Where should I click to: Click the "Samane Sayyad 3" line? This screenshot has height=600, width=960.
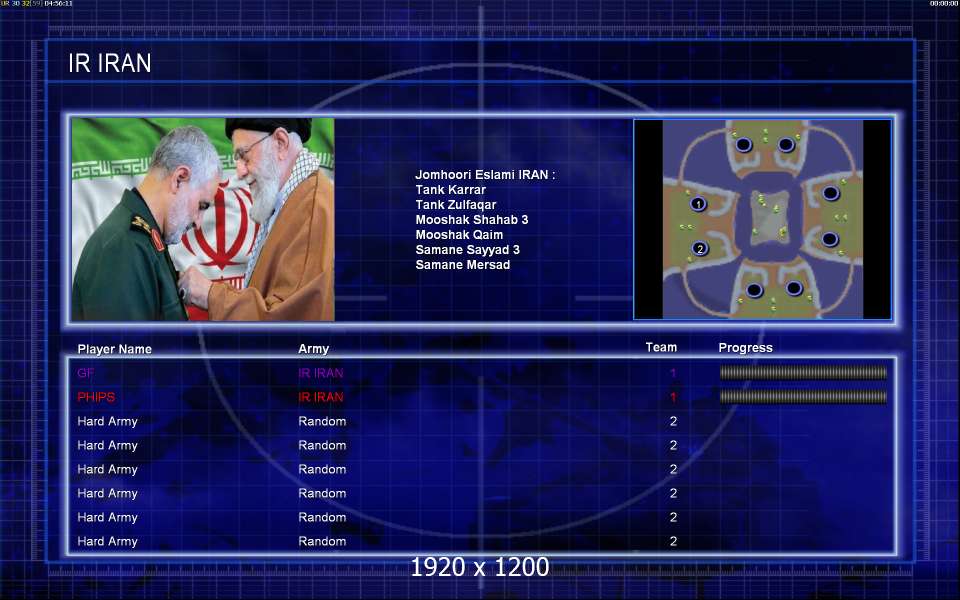coord(467,250)
